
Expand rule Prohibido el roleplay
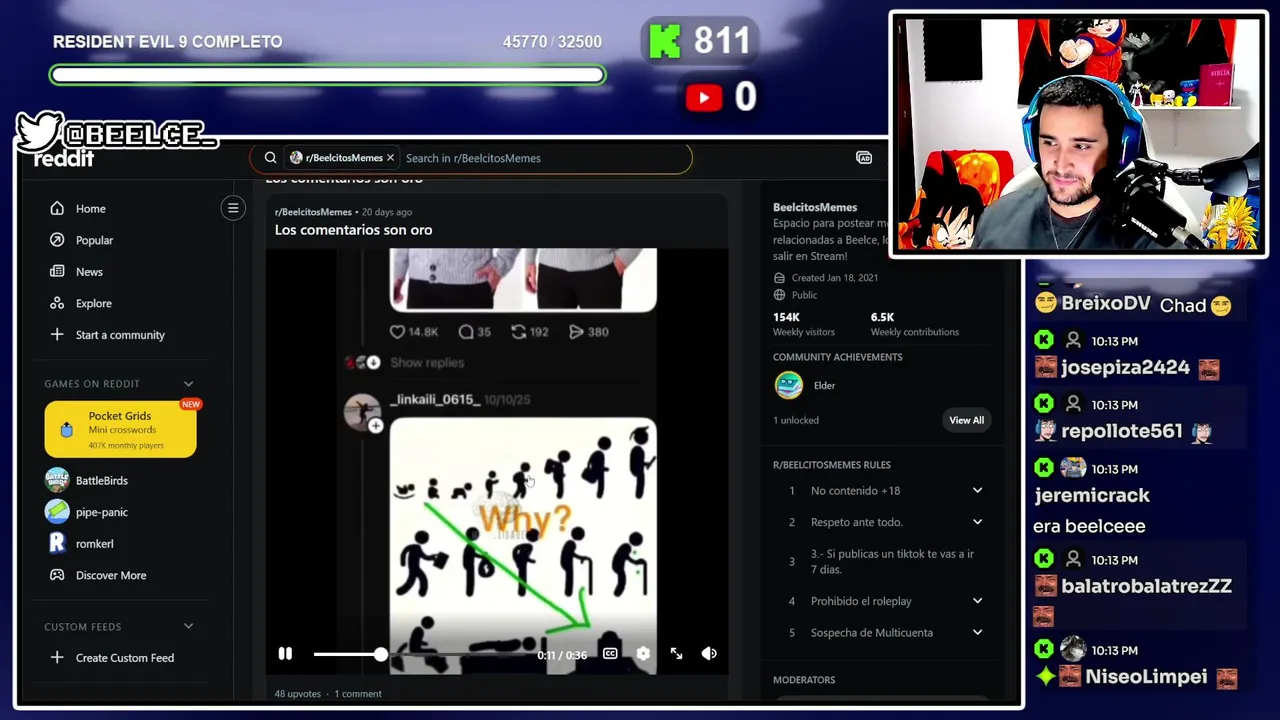pos(977,601)
